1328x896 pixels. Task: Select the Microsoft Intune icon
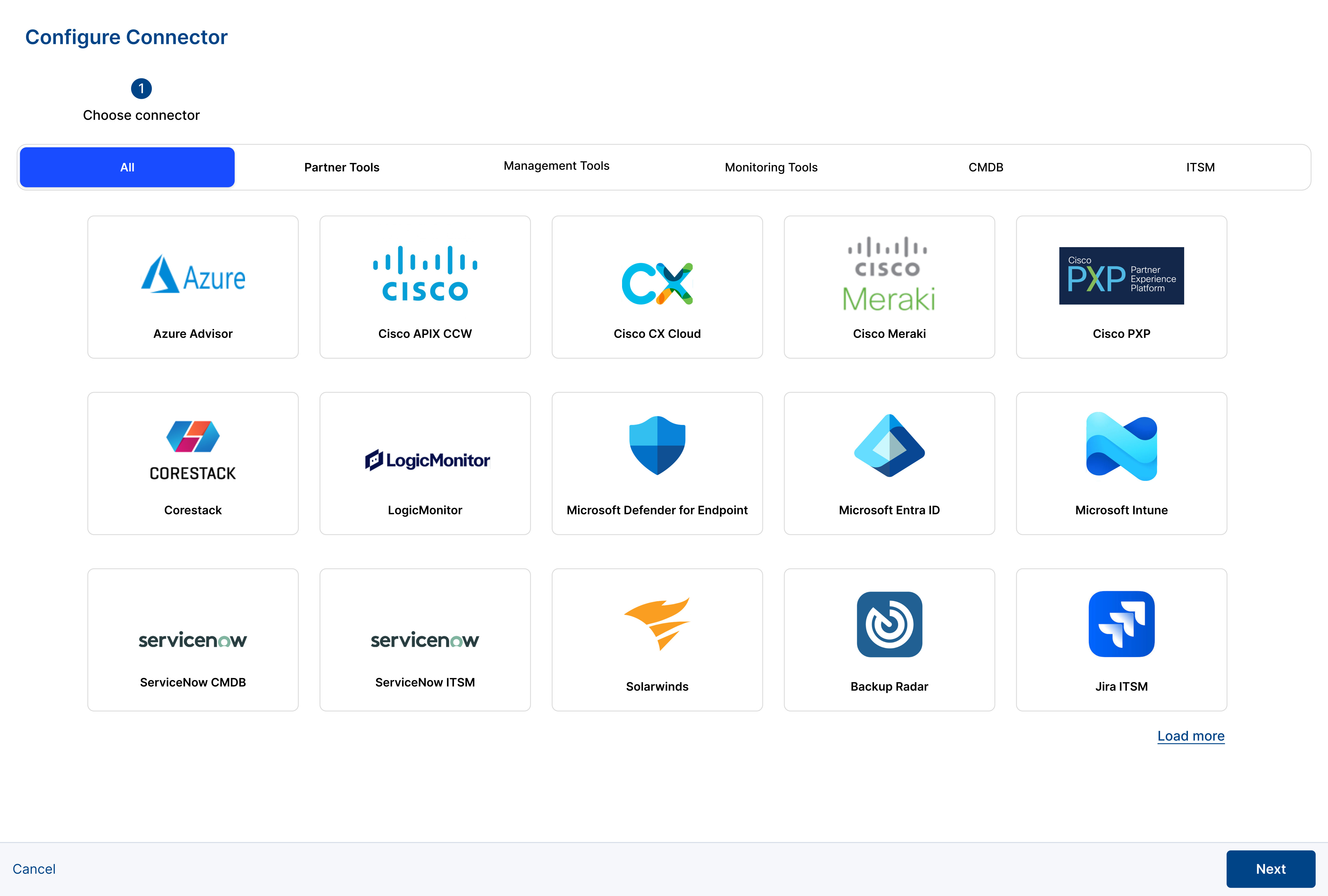click(1121, 446)
